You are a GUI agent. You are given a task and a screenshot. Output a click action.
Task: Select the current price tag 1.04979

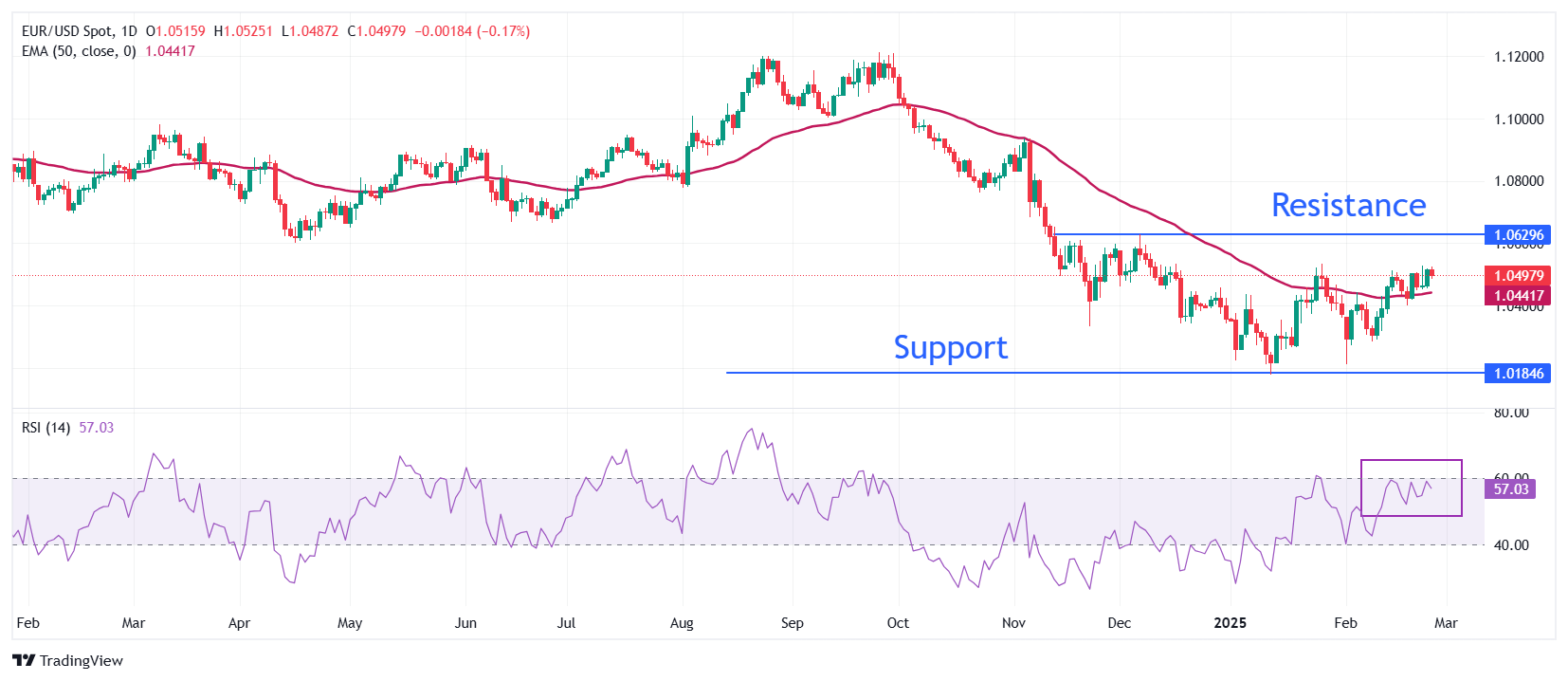pyautogui.click(x=1518, y=275)
